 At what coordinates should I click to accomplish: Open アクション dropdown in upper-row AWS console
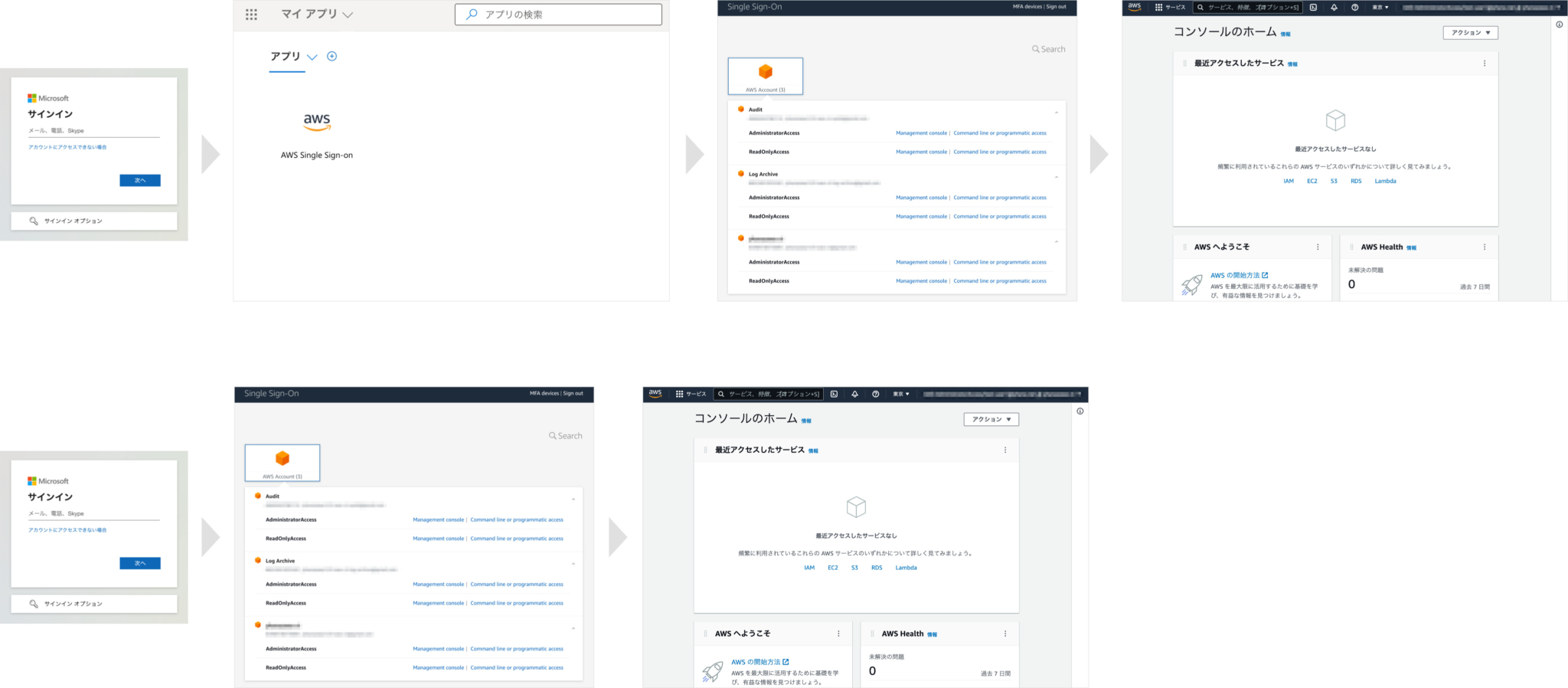1470,33
